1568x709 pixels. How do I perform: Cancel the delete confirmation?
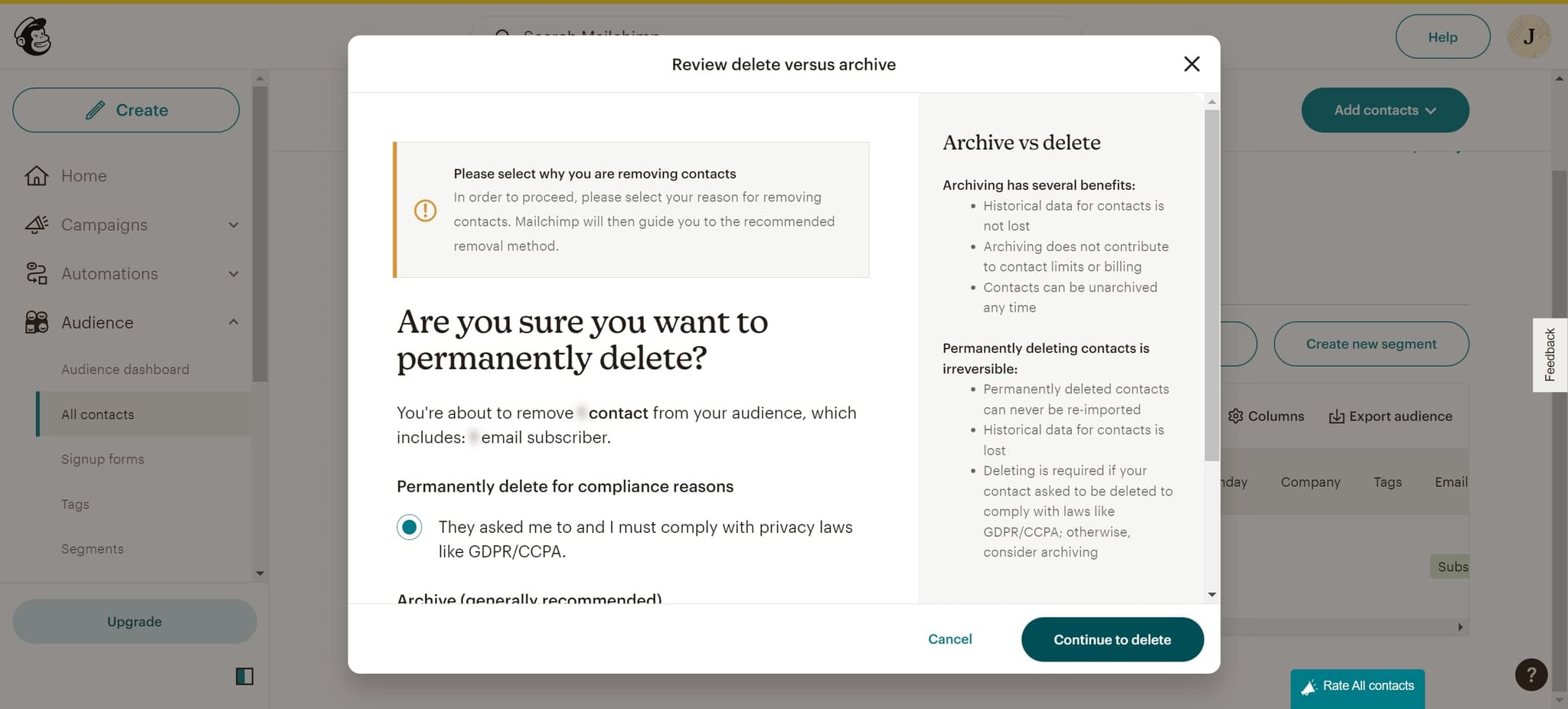(x=949, y=639)
